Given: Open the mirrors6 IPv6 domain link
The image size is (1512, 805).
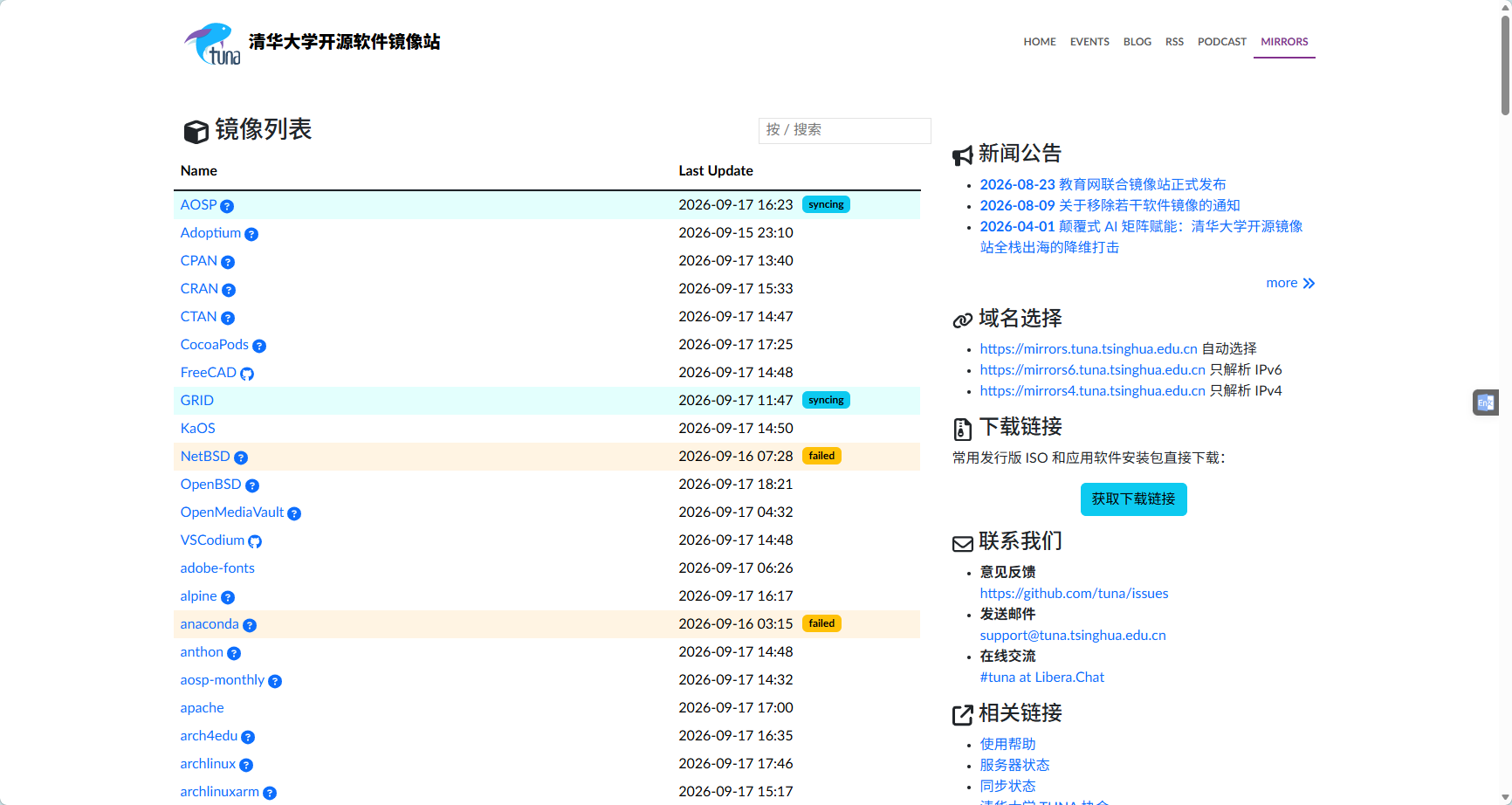Looking at the screenshot, I should pyautogui.click(x=1092, y=369).
